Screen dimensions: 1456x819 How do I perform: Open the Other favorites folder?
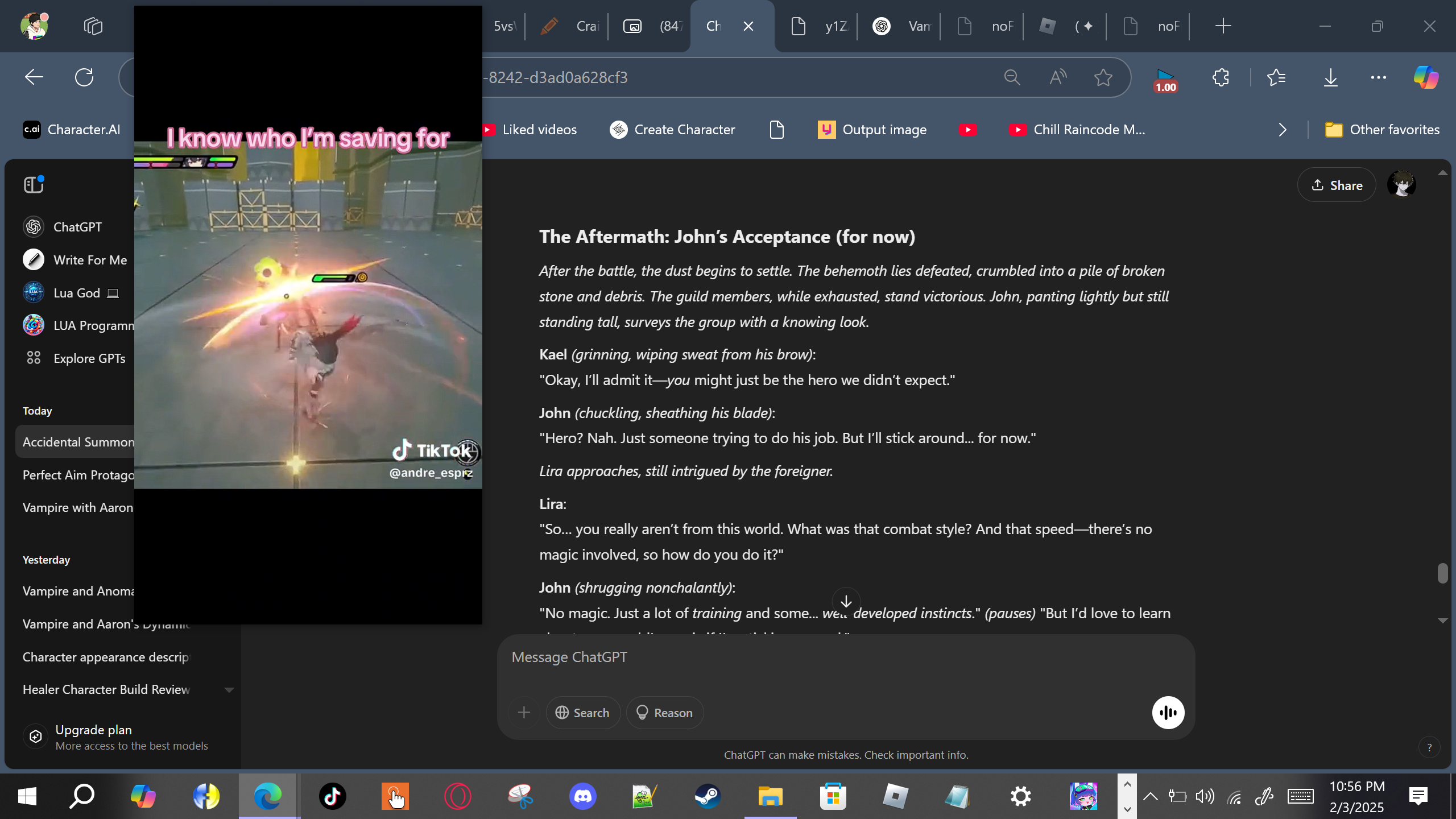point(1382,130)
